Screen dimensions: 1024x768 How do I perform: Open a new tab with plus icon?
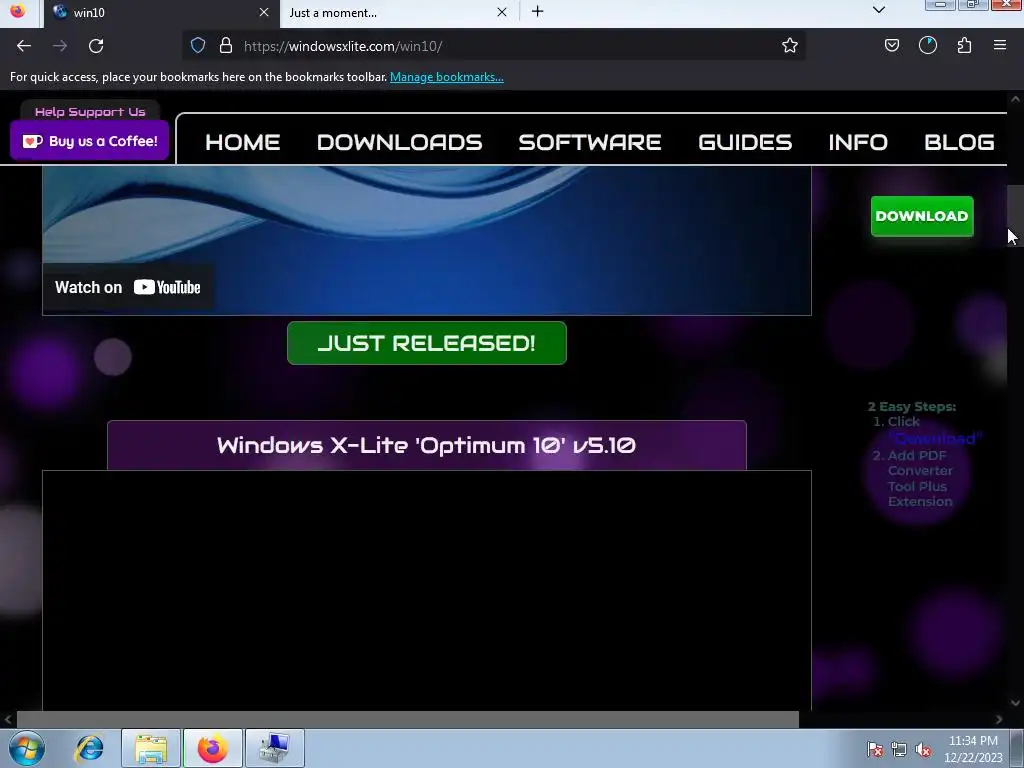(x=537, y=12)
